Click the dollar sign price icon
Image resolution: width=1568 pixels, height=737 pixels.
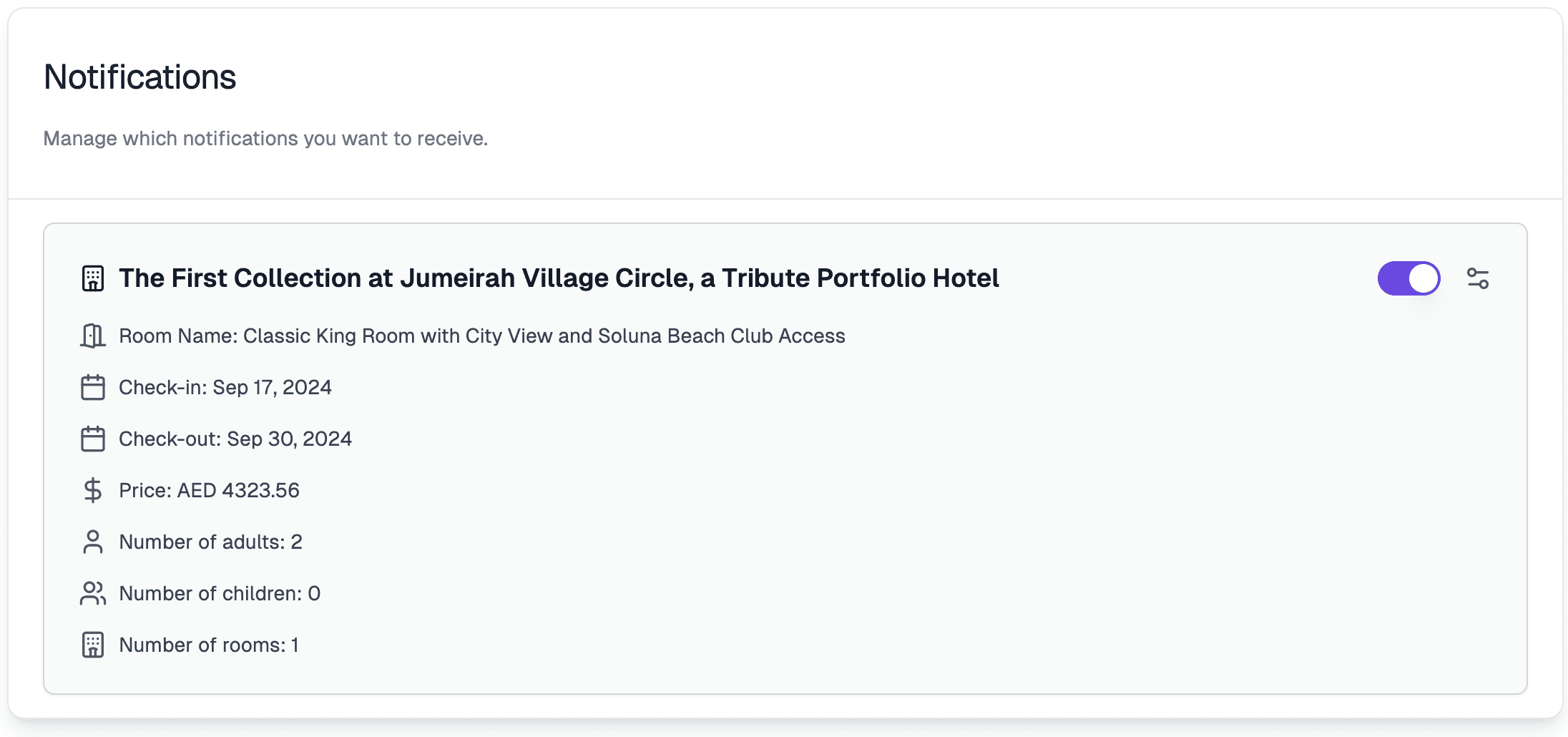(93, 490)
